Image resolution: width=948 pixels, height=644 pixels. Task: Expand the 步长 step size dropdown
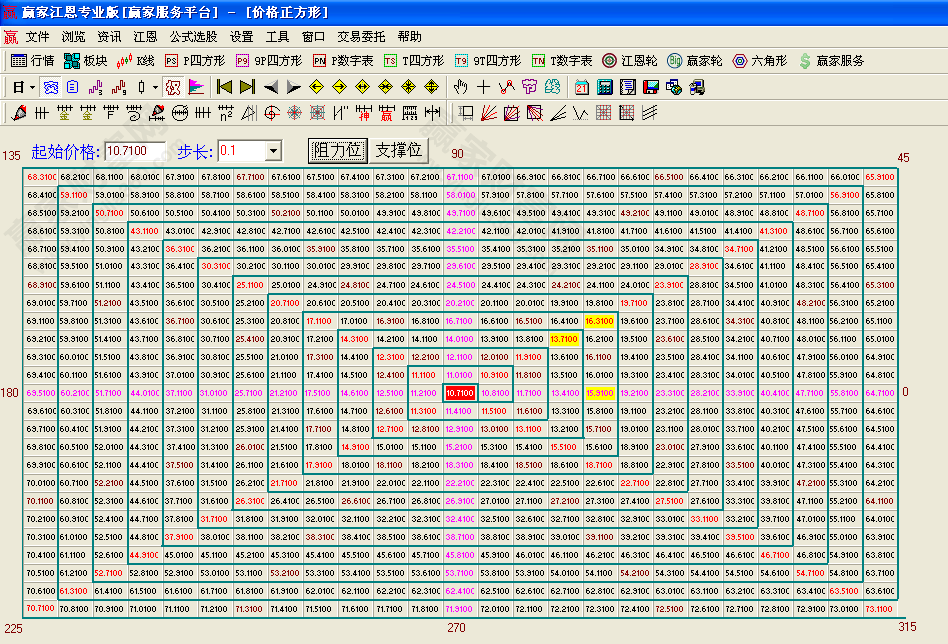274,151
